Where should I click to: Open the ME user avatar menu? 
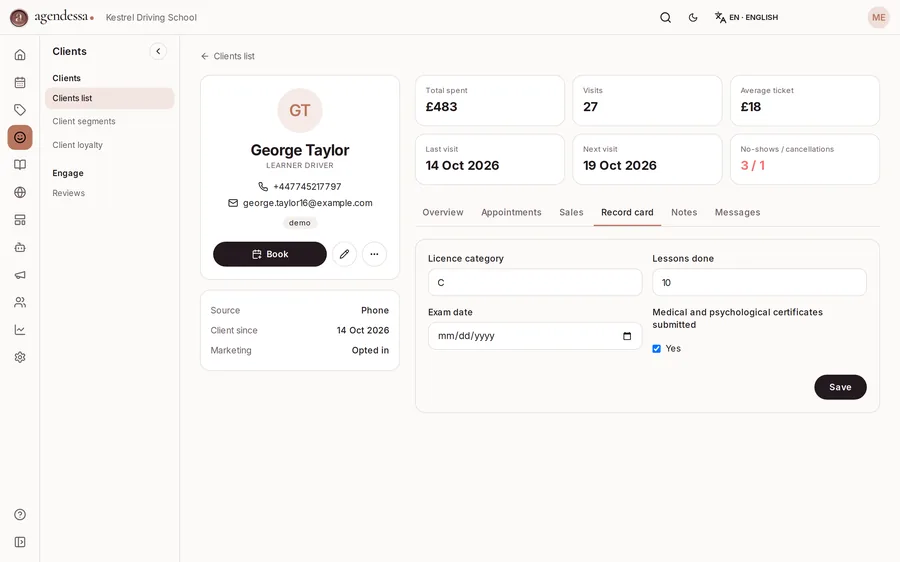(878, 17)
